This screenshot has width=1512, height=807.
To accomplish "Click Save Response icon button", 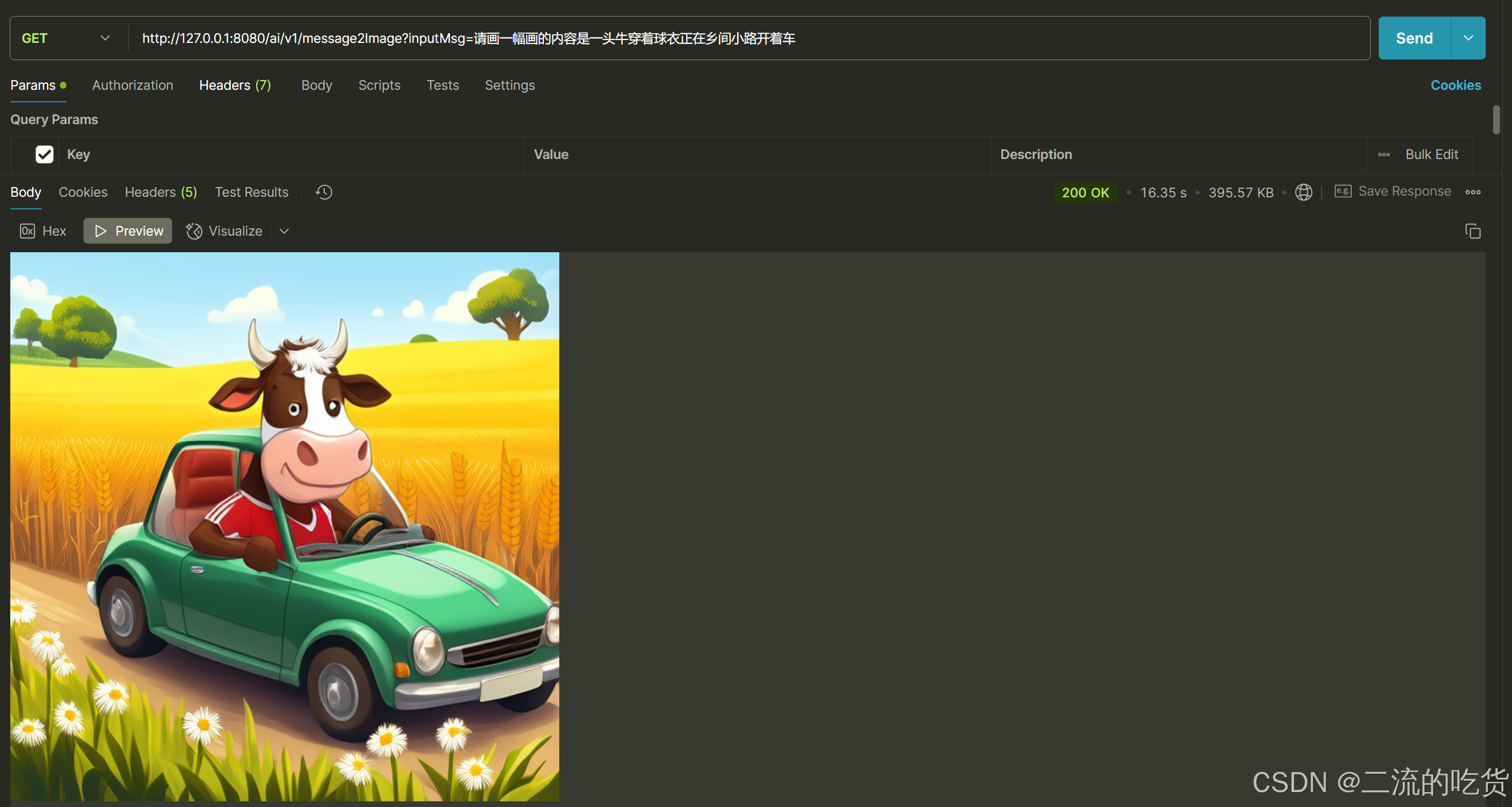I will (1342, 192).
